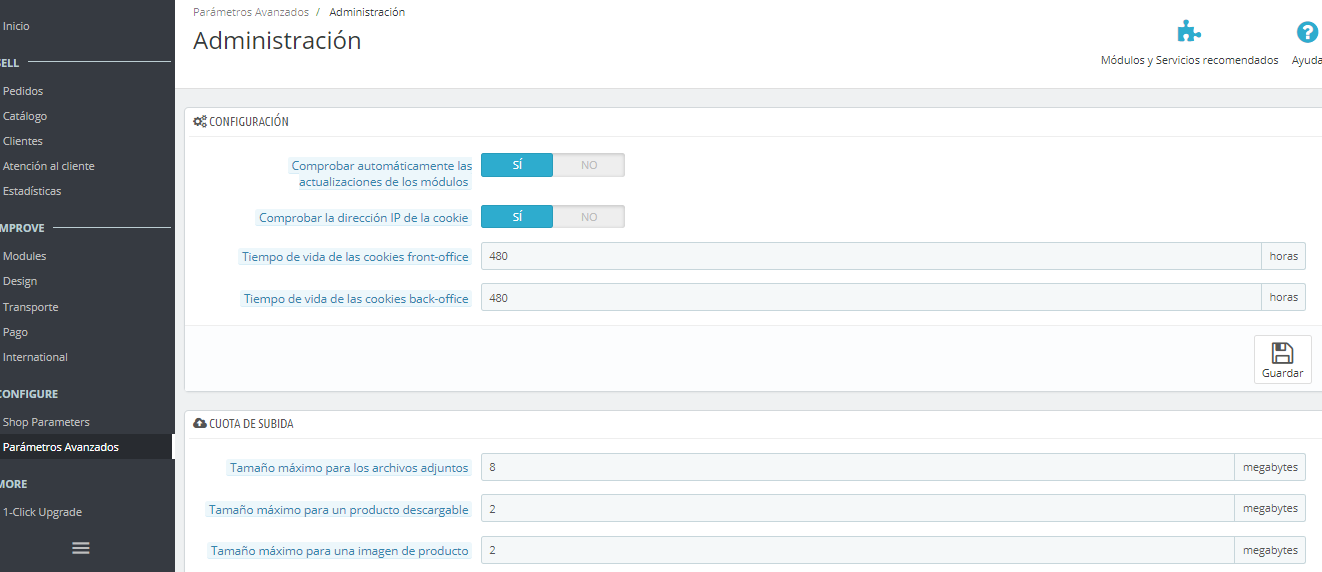
Task: Click the puzzle piece recommended modules icon
Action: [x=1189, y=32]
